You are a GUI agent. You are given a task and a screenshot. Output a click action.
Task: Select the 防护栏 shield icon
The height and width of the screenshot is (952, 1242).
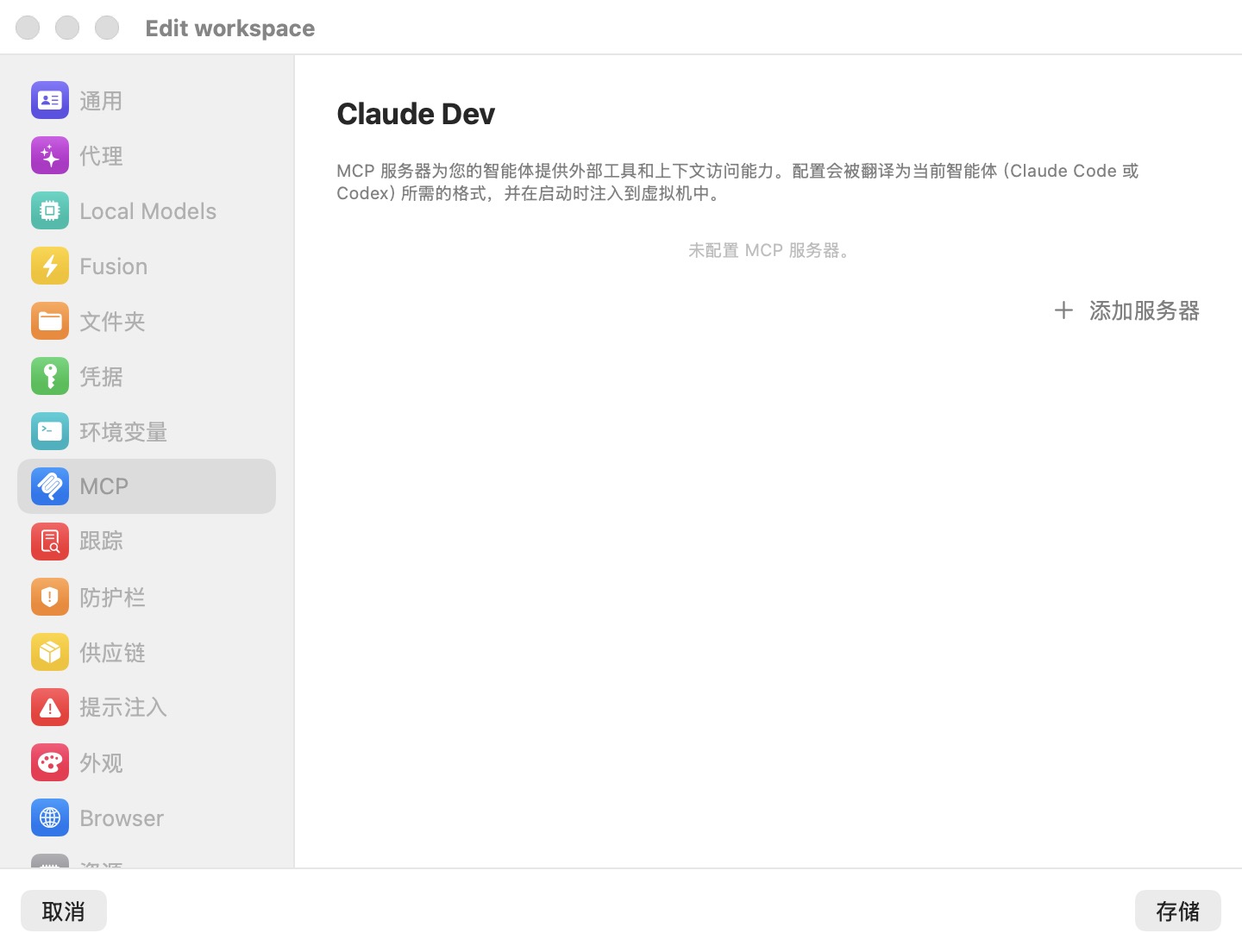(x=50, y=597)
